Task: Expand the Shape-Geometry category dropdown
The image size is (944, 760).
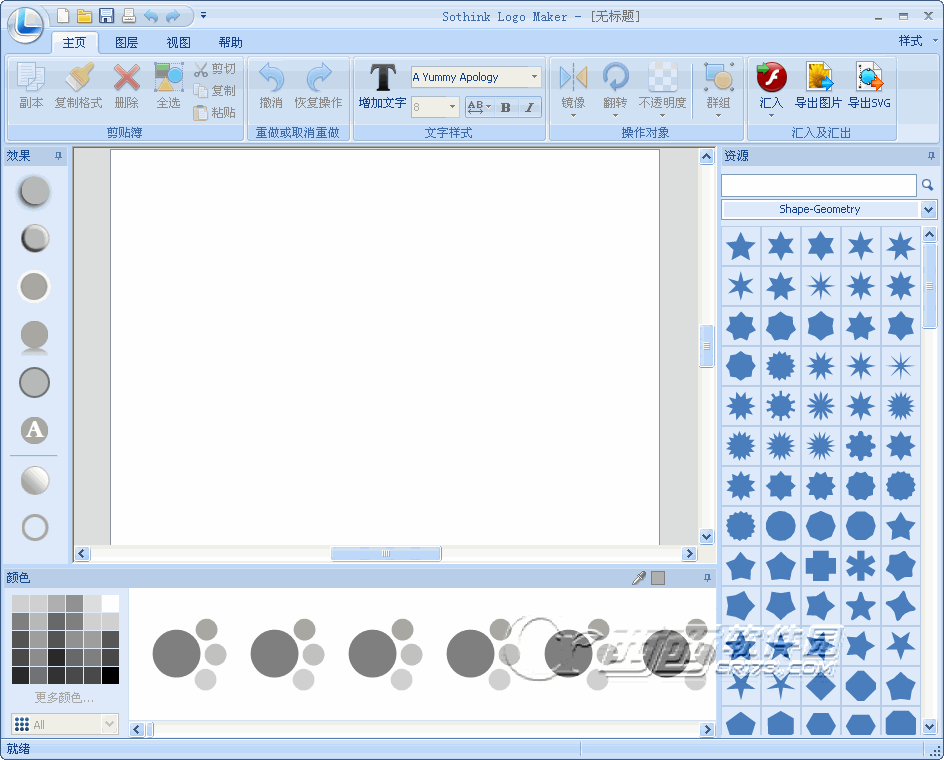Action: [929, 209]
